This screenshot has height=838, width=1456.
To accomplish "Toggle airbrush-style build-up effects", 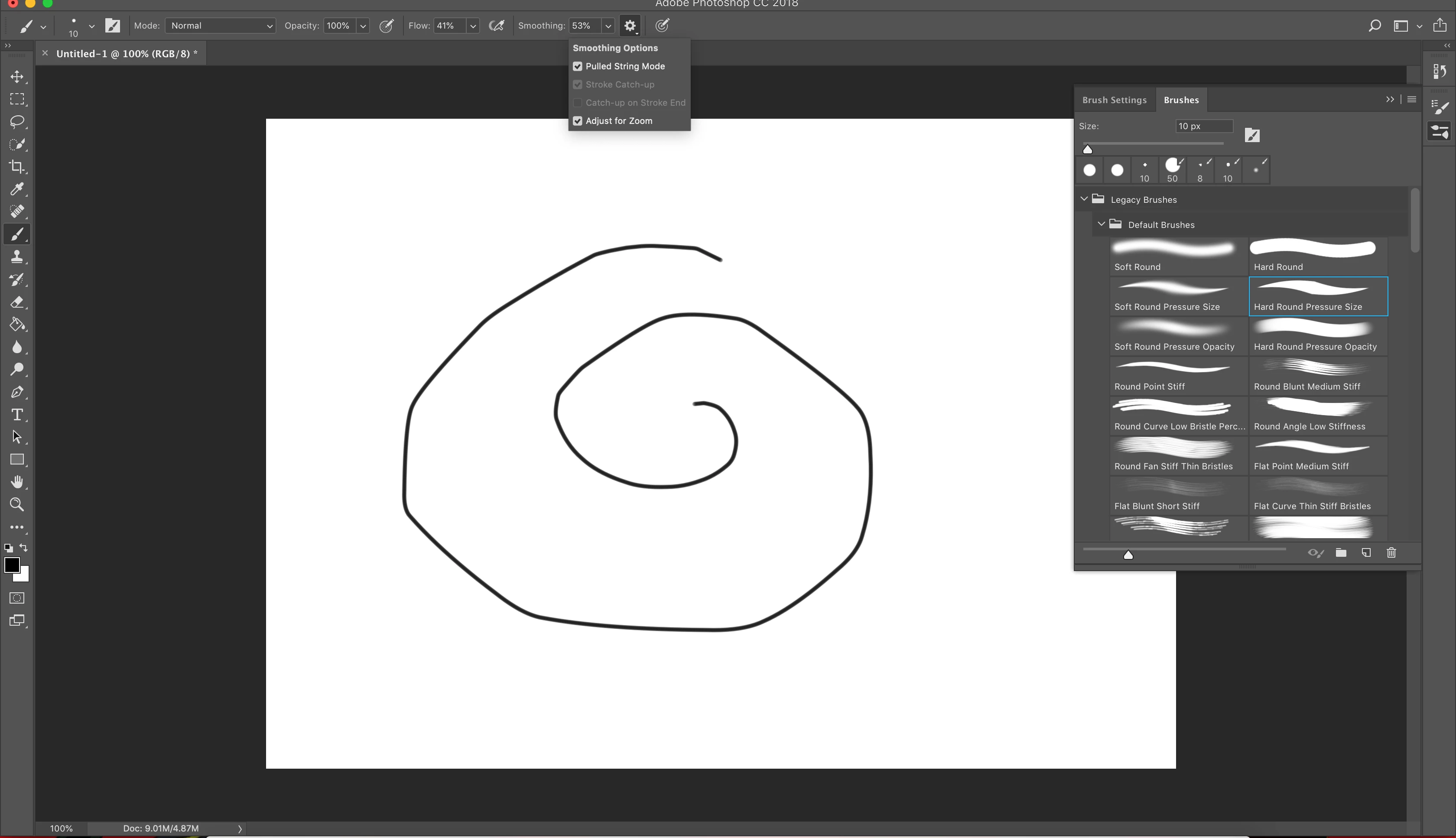I will 496,26.
